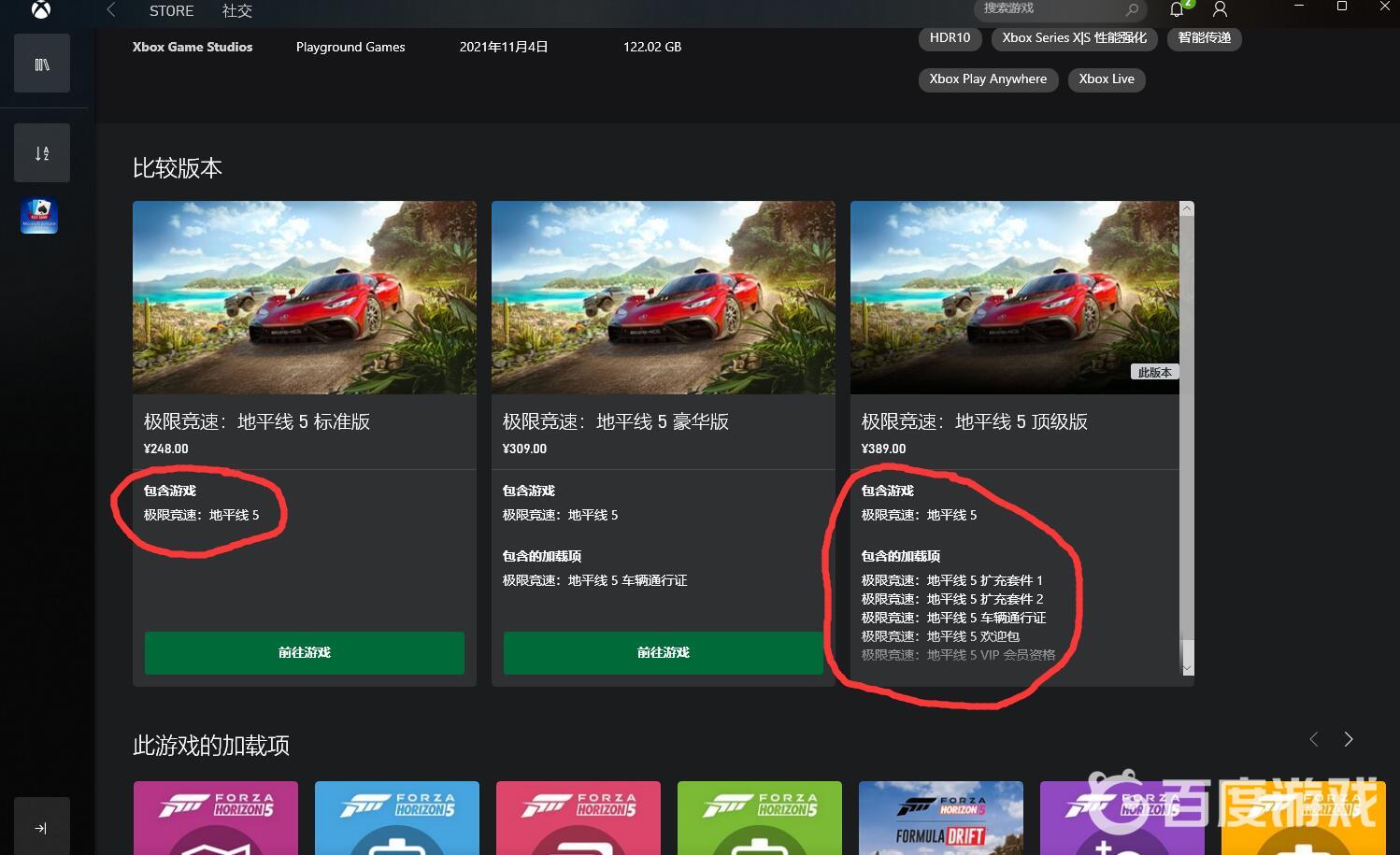The width and height of the screenshot is (1400, 855).
Task: Open the Solitaire game sidebar icon
Action: (39, 216)
